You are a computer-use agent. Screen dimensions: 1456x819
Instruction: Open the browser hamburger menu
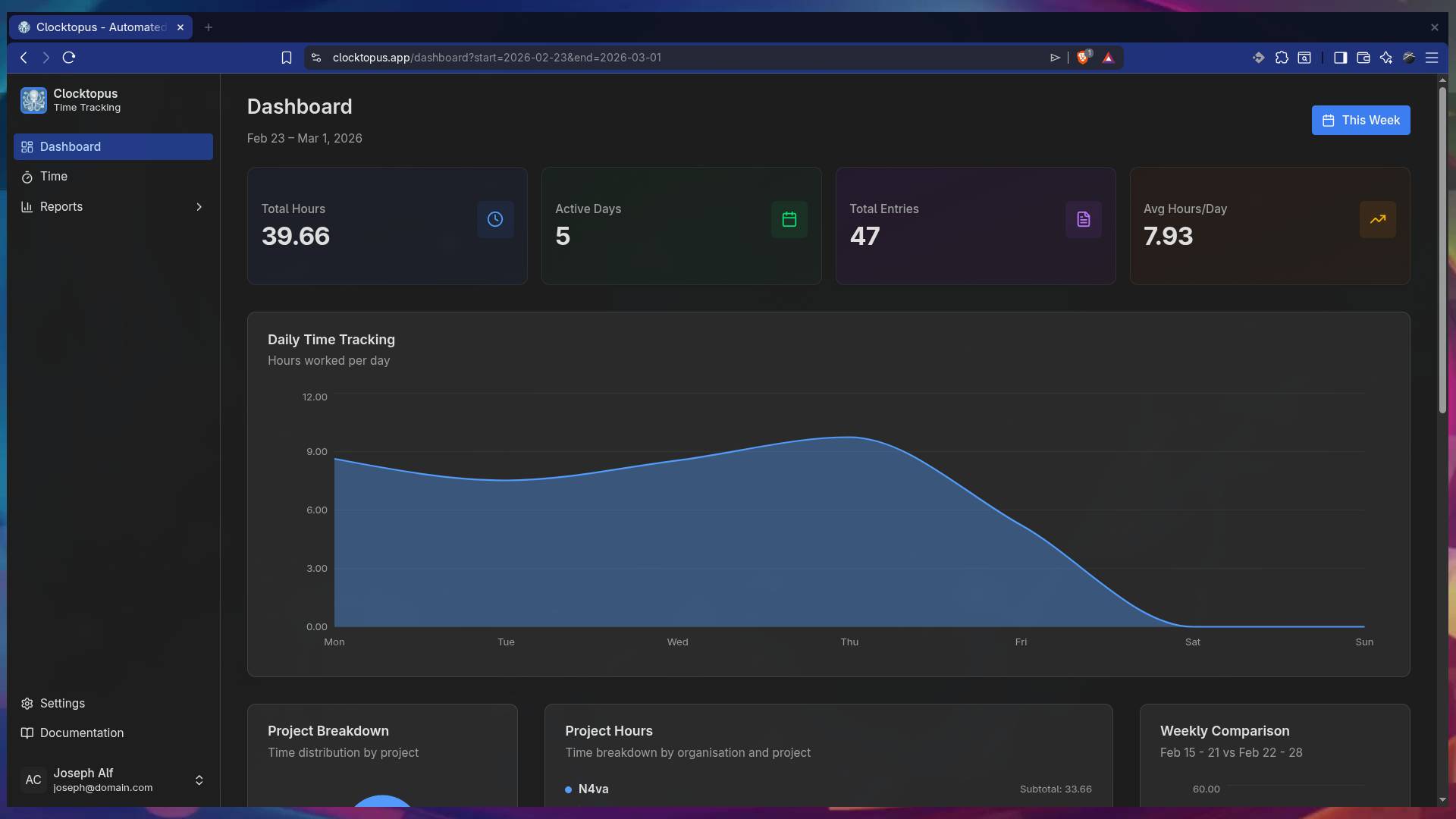point(1432,57)
